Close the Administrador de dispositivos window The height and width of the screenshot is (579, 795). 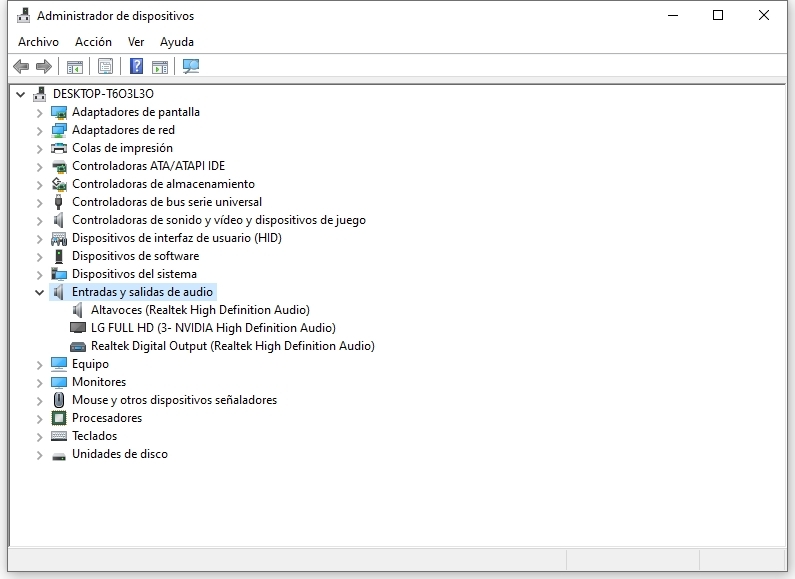click(764, 16)
